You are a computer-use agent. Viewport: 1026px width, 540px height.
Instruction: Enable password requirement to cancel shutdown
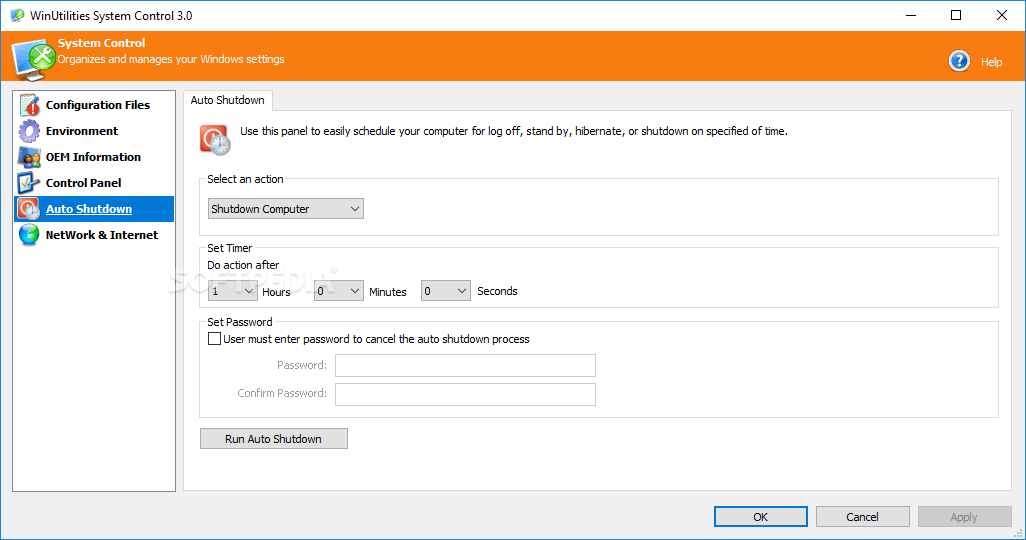pos(214,339)
